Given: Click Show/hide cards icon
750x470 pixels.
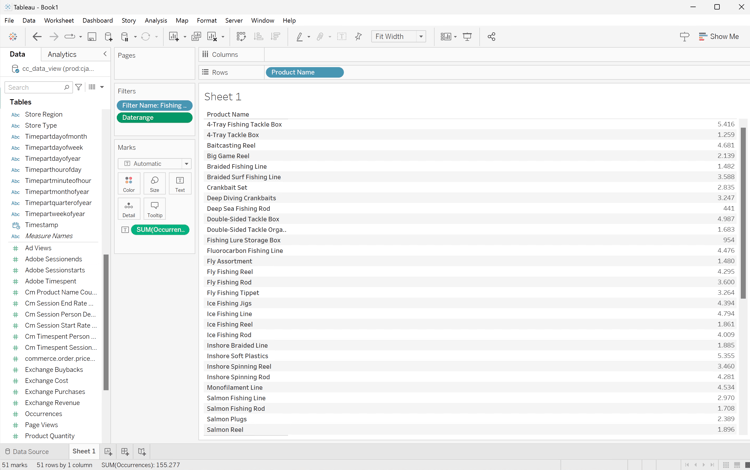Looking at the screenshot, I should [x=446, y=37].
